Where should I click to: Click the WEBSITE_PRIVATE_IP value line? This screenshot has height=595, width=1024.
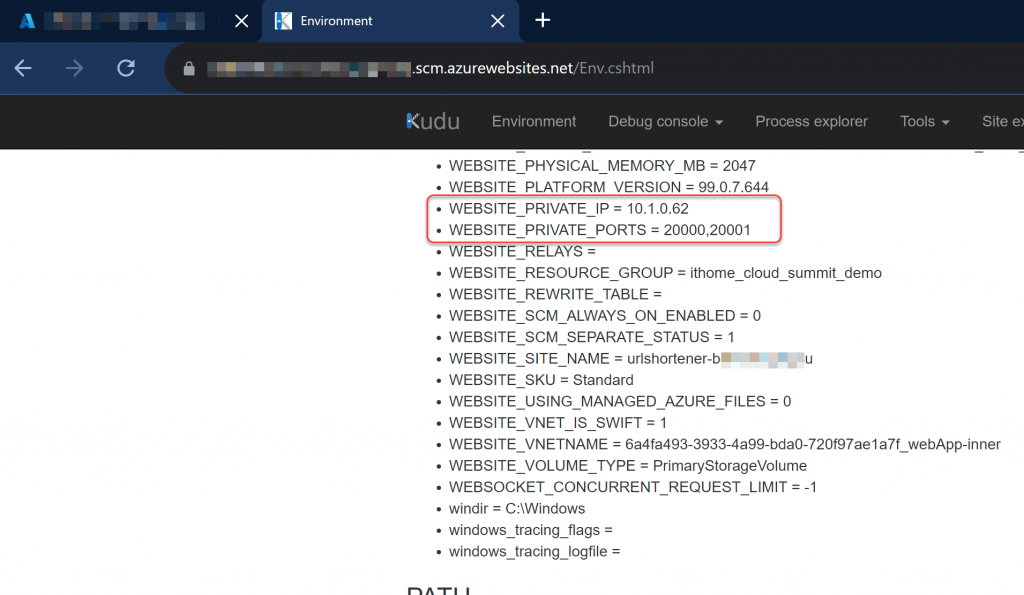(x=568, y=208)
